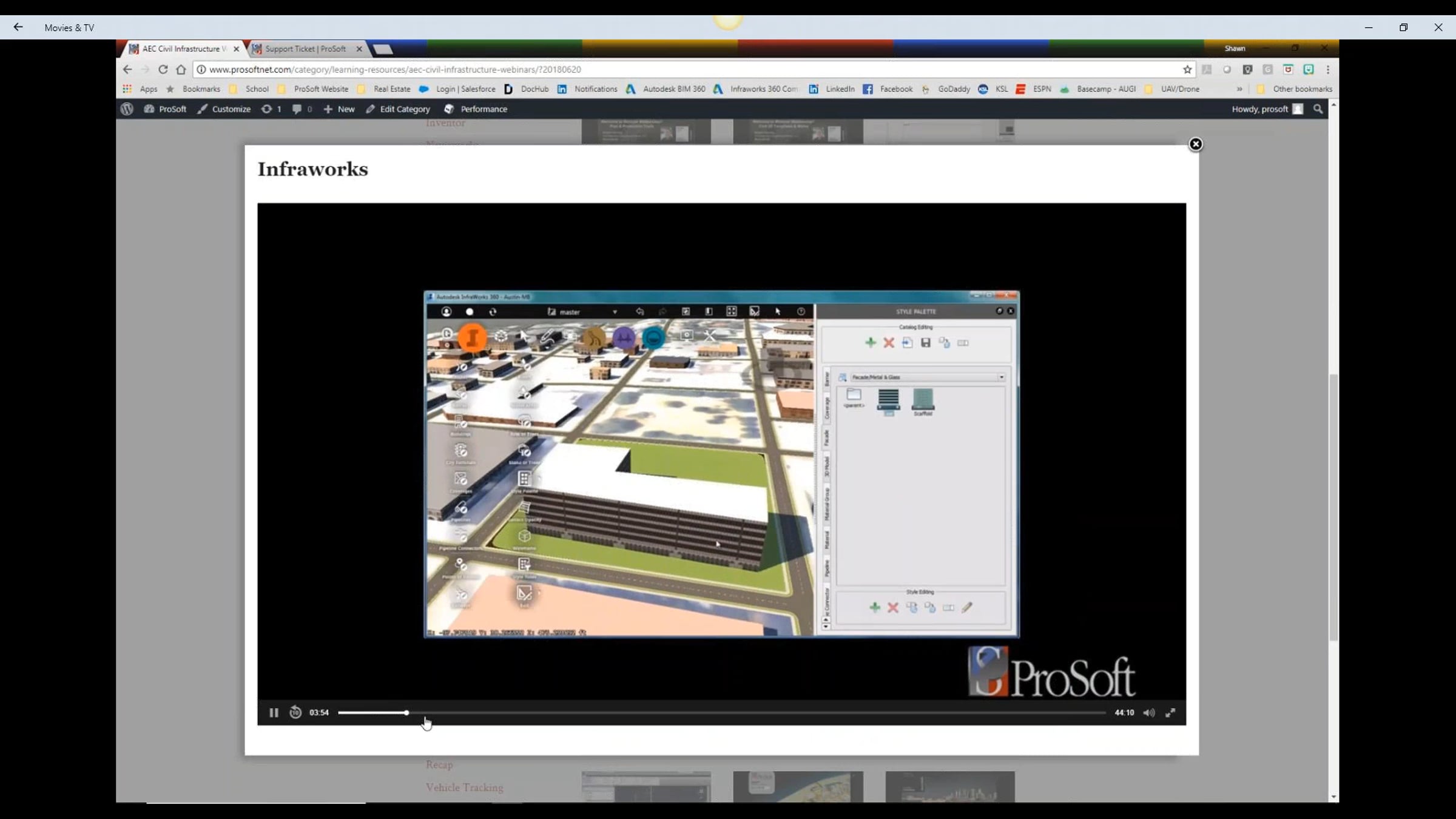The height and width of the screenshot is (819, 1456).
Task: Mute the video volume
Action: 1148,712
